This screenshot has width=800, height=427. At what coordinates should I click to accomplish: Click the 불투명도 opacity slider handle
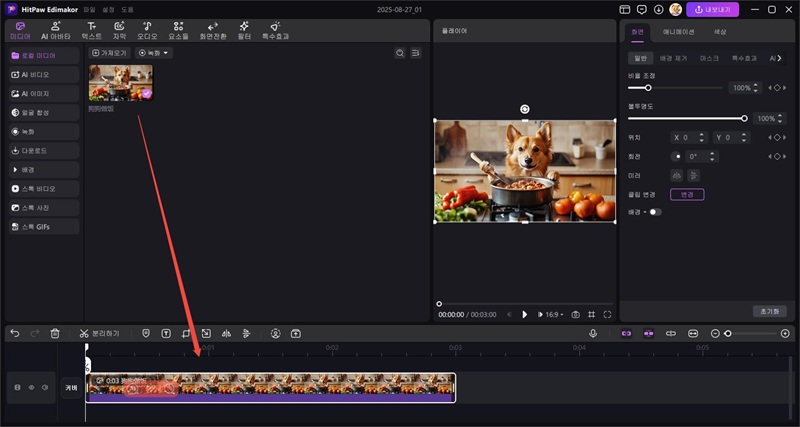pos(744,118)
